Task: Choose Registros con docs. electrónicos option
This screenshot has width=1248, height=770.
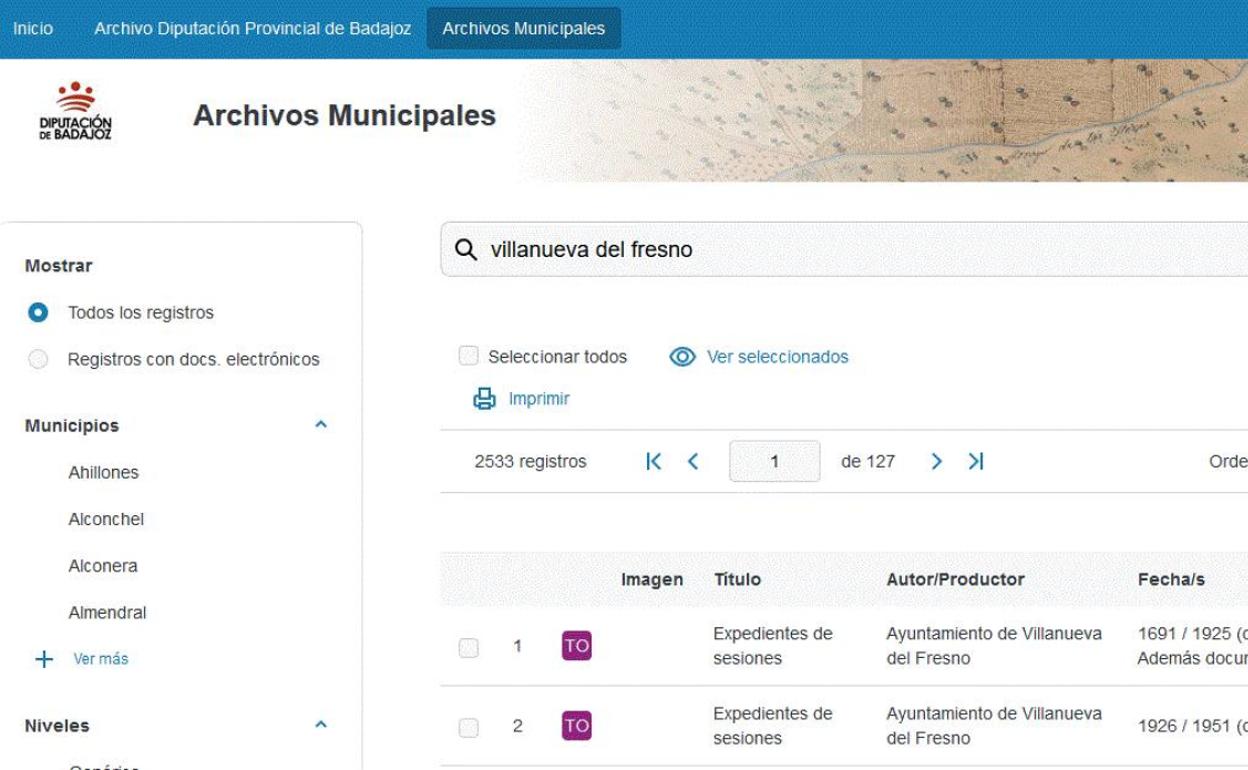Action: click(x=38, y=359)
